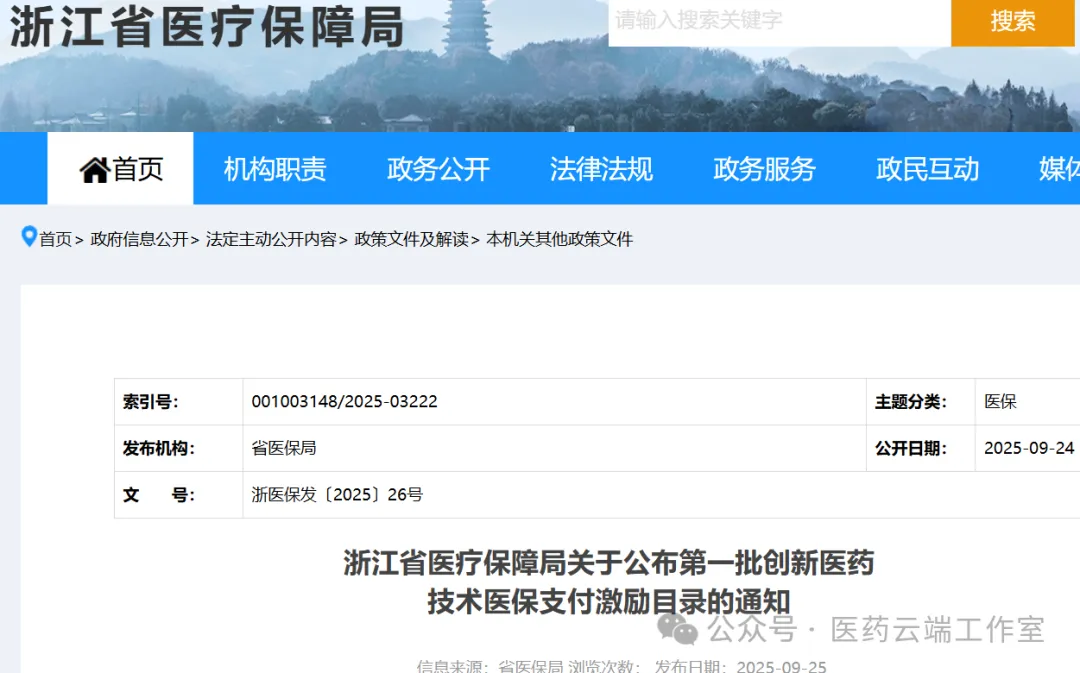Click the 浙江省医疗保障局 site title
Screen dimensions: 1080x673
207,26
